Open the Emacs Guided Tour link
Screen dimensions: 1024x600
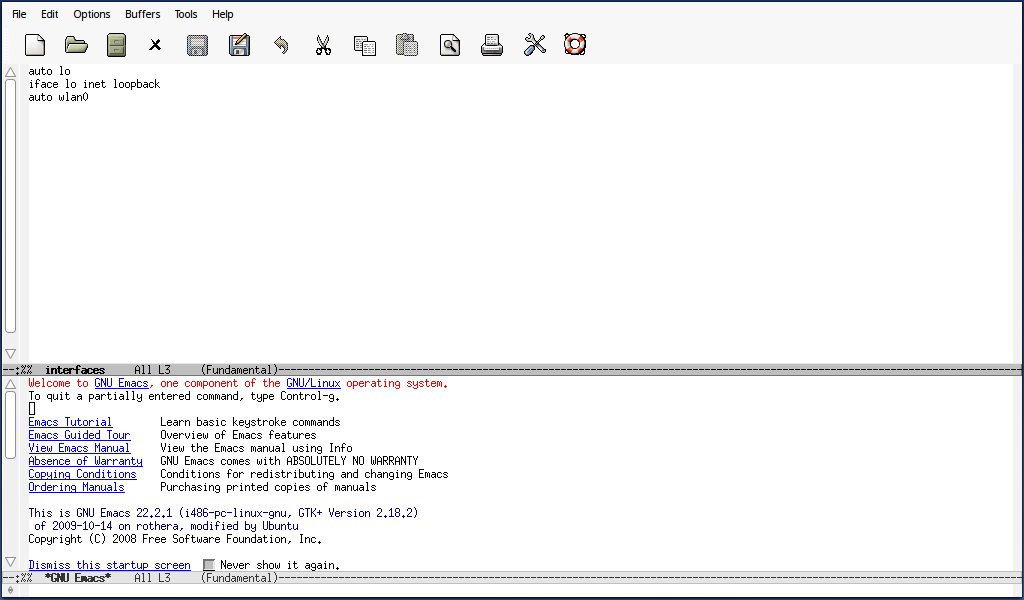(x=79, y=435)
